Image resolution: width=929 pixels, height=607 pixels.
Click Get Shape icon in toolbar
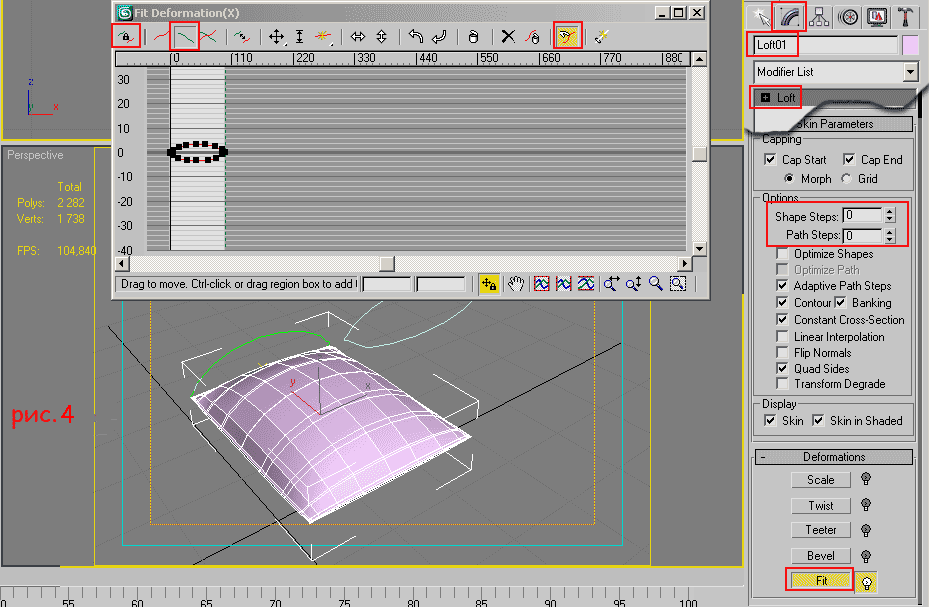point(568,37)
